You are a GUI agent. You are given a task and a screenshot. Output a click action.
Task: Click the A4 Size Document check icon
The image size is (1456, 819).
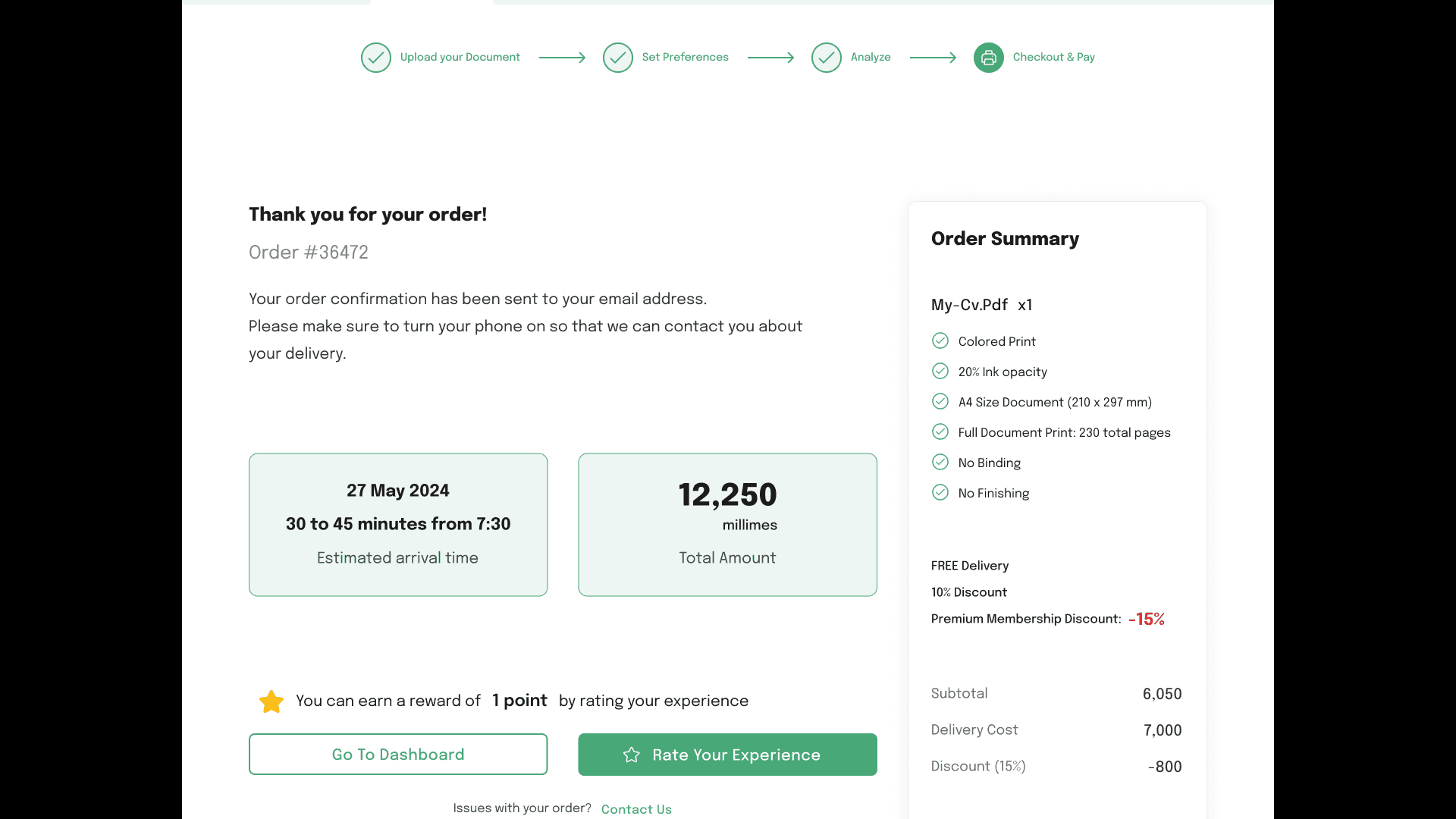coord(940,402)
